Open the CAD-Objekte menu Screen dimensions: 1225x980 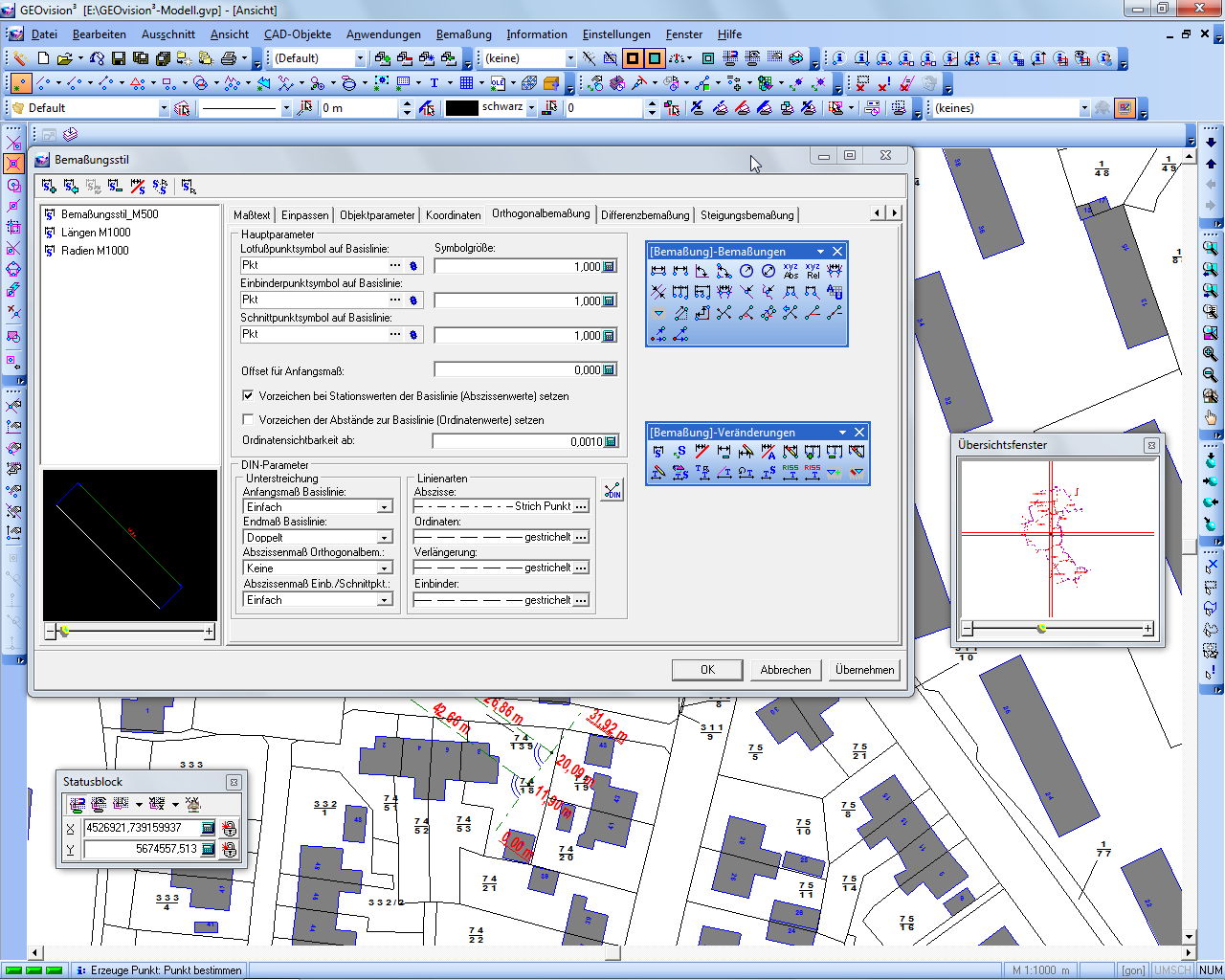[298, 34]
